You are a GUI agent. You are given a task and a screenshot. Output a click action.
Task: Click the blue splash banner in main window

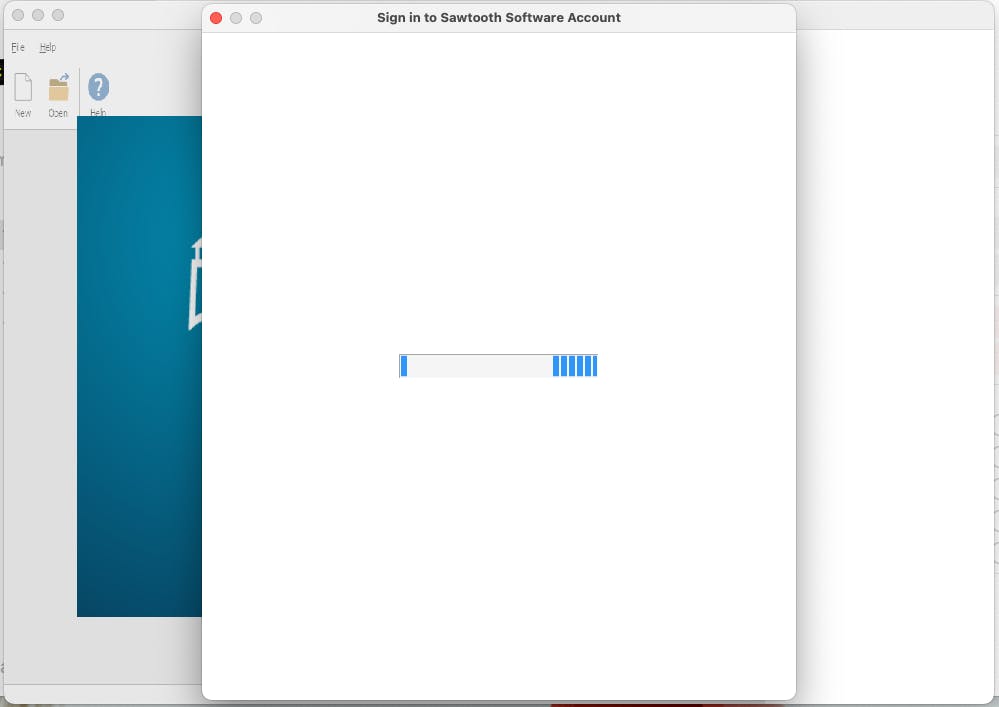[140, 366]
